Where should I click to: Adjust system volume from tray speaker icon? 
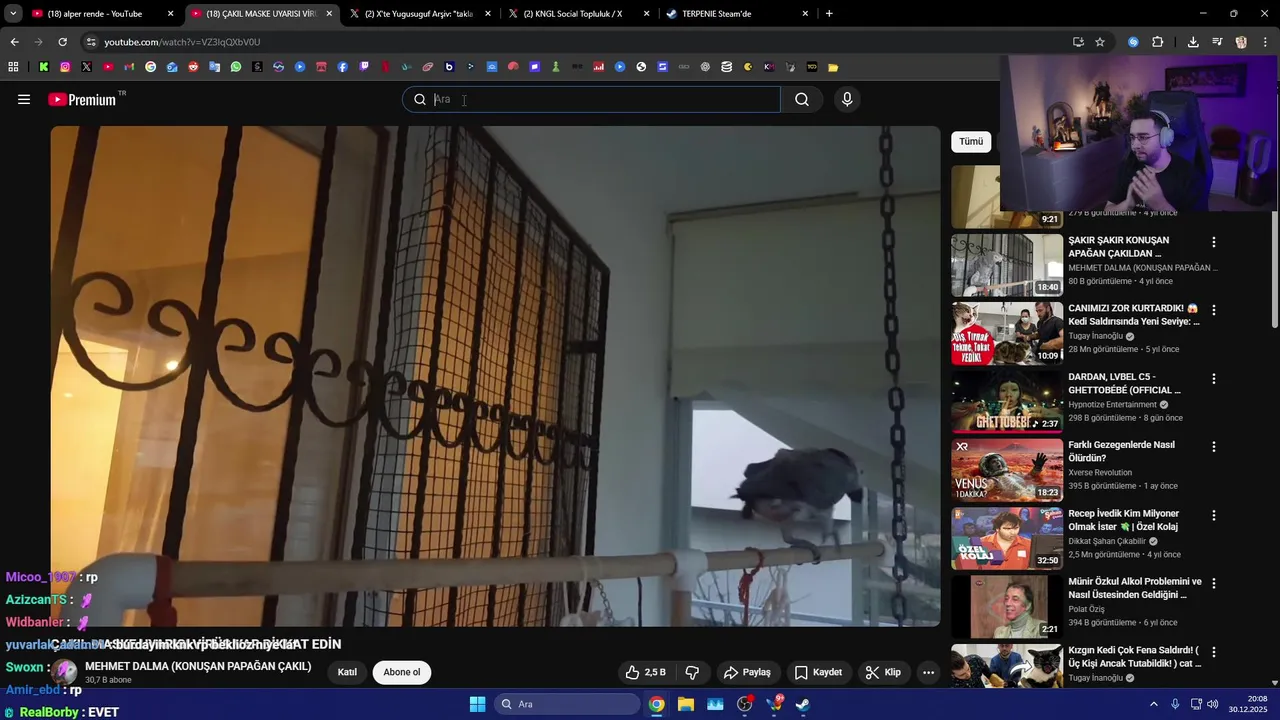(1213, 704)
